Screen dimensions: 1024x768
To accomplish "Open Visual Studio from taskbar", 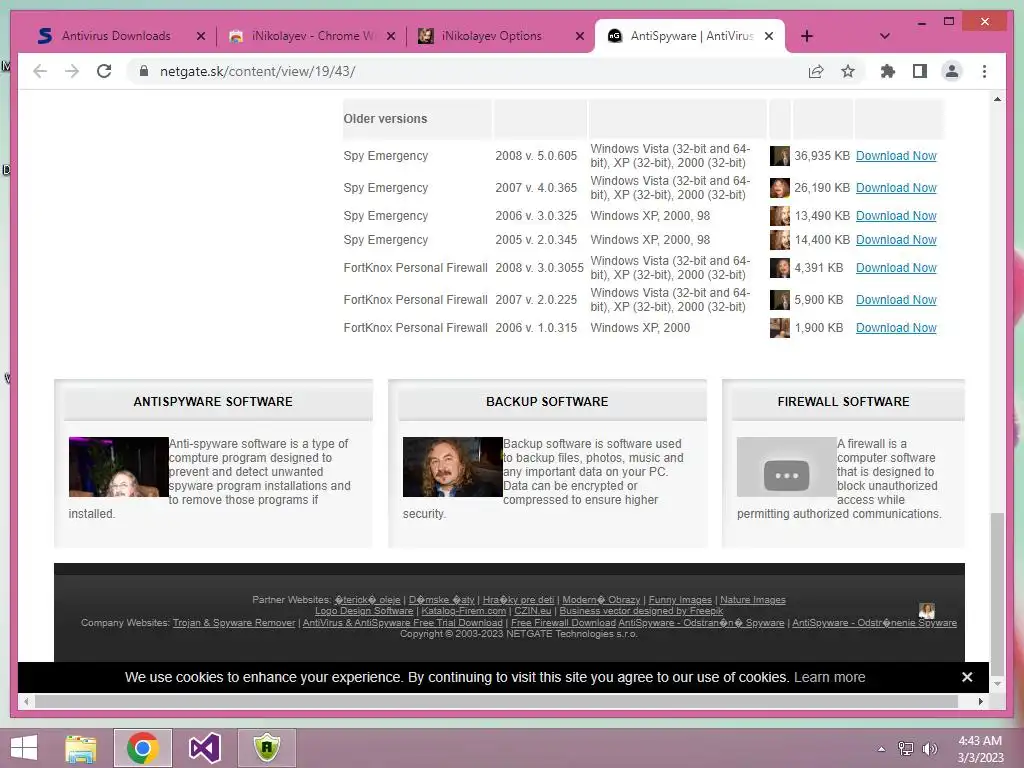I will coord(204,748).
